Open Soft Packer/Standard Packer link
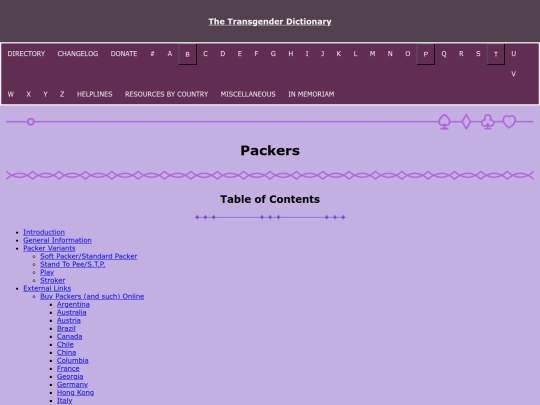 coord(89,256)
